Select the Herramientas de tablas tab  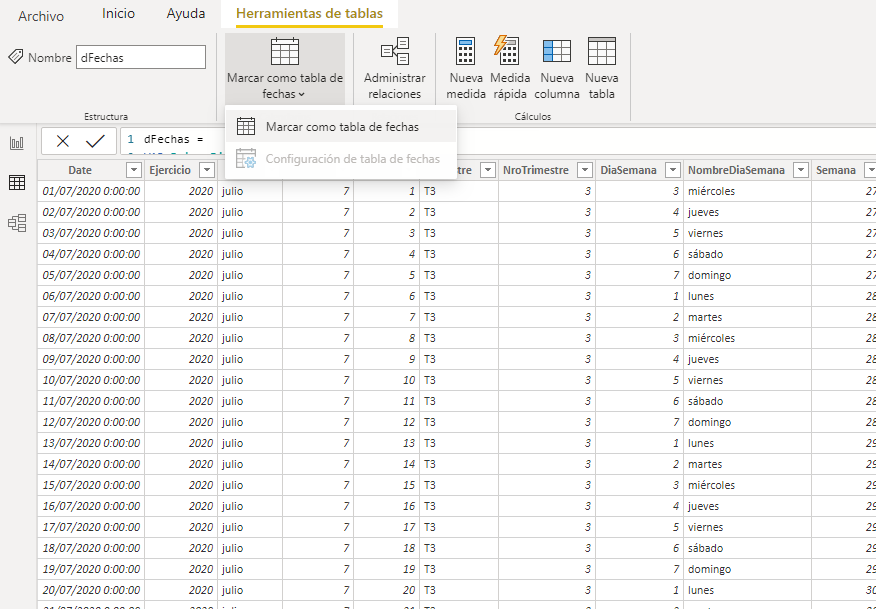tap(310, 13)
